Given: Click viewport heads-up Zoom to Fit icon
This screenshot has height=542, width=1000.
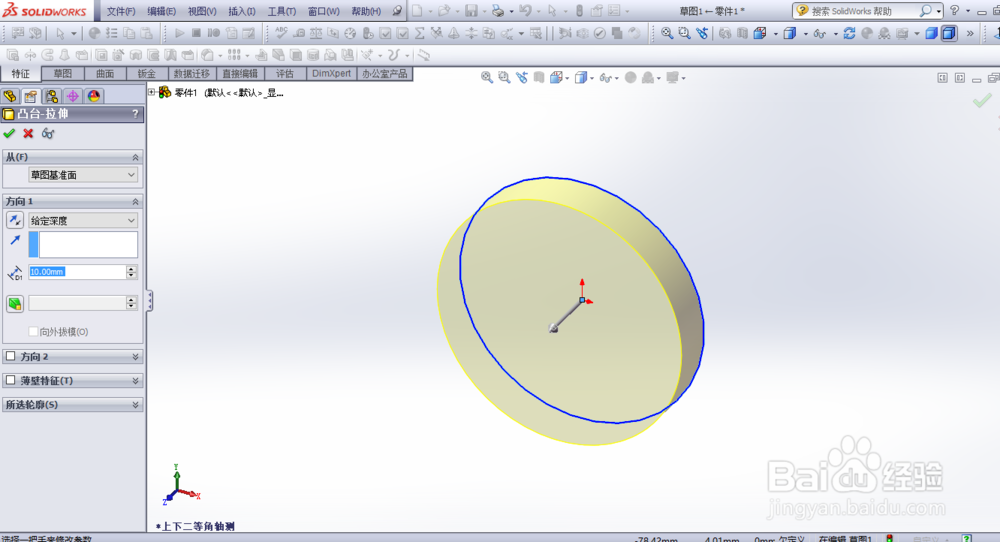Looking at the screenshot, I should [487, 78].
